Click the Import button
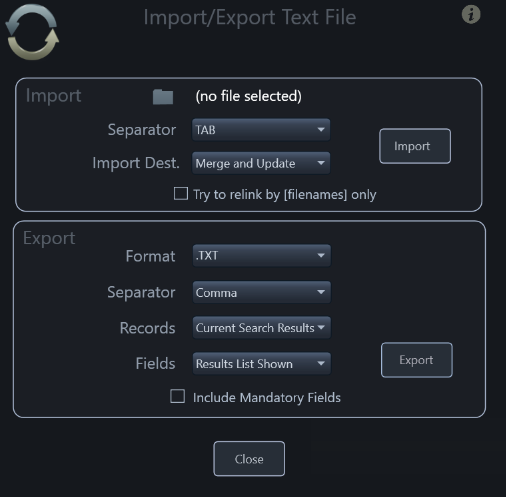 (415, 146)
